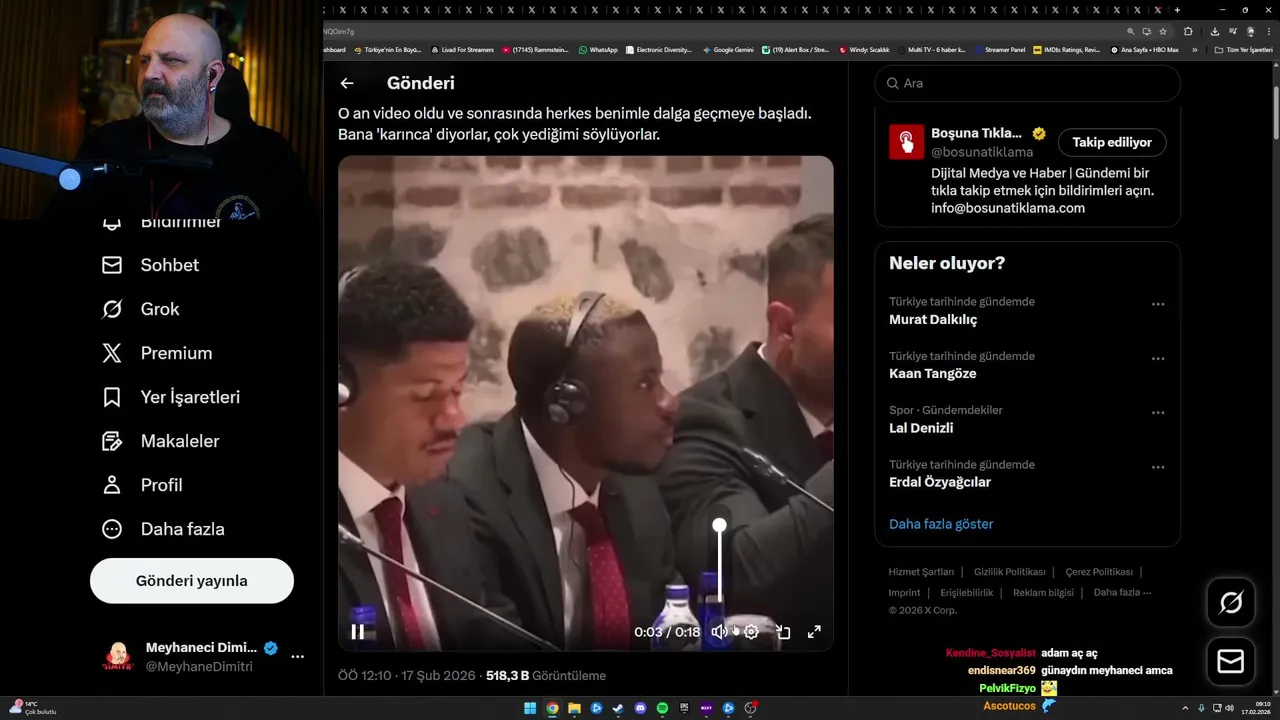
Task: Open Yer İşaretleri bookmarks
Action: [x=171, y=397]
